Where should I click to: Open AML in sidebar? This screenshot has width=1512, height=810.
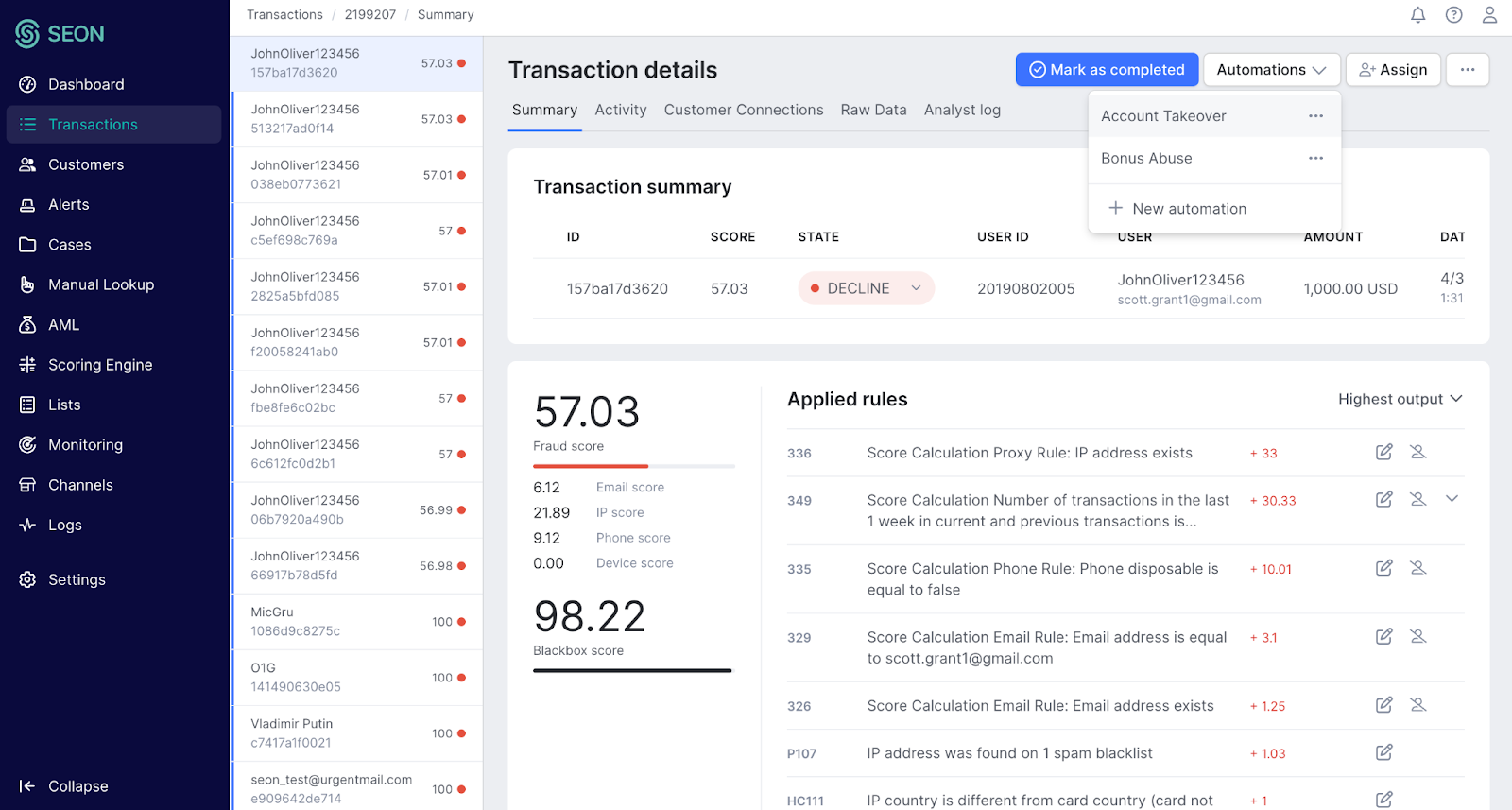113,325
